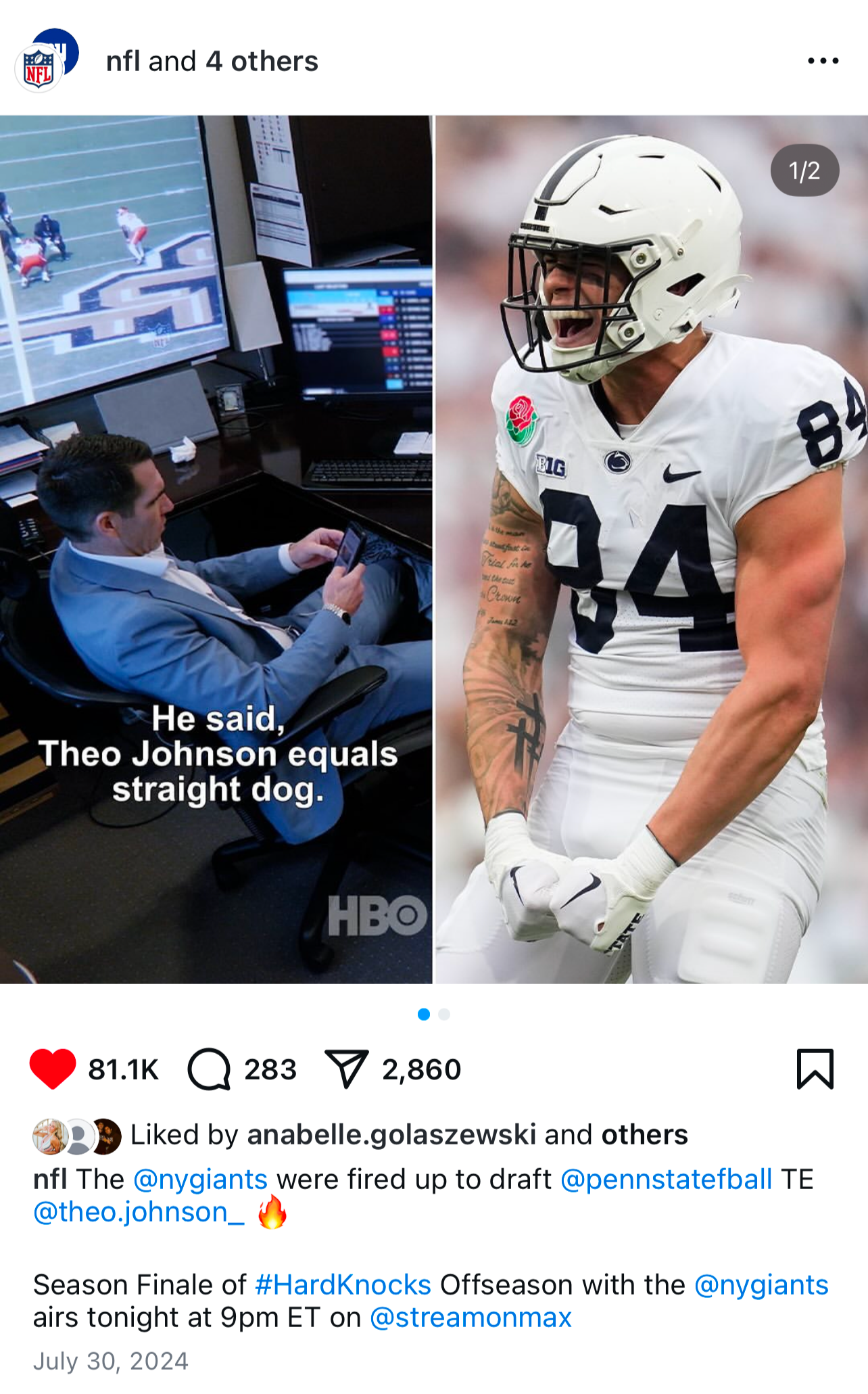The width and height of the screenshot is (868, 1394).
Task: Open the #HardKnocks hashtag
Action: point(343,1284)
